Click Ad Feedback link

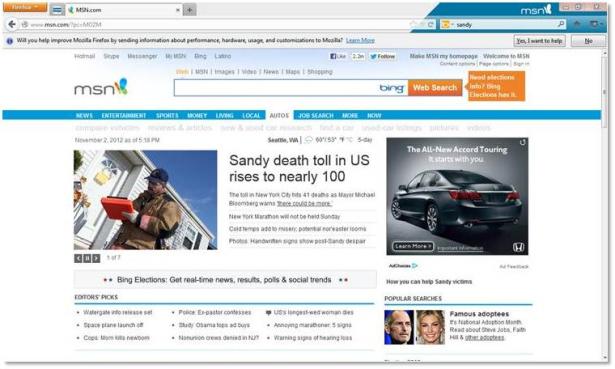point(514,267)
